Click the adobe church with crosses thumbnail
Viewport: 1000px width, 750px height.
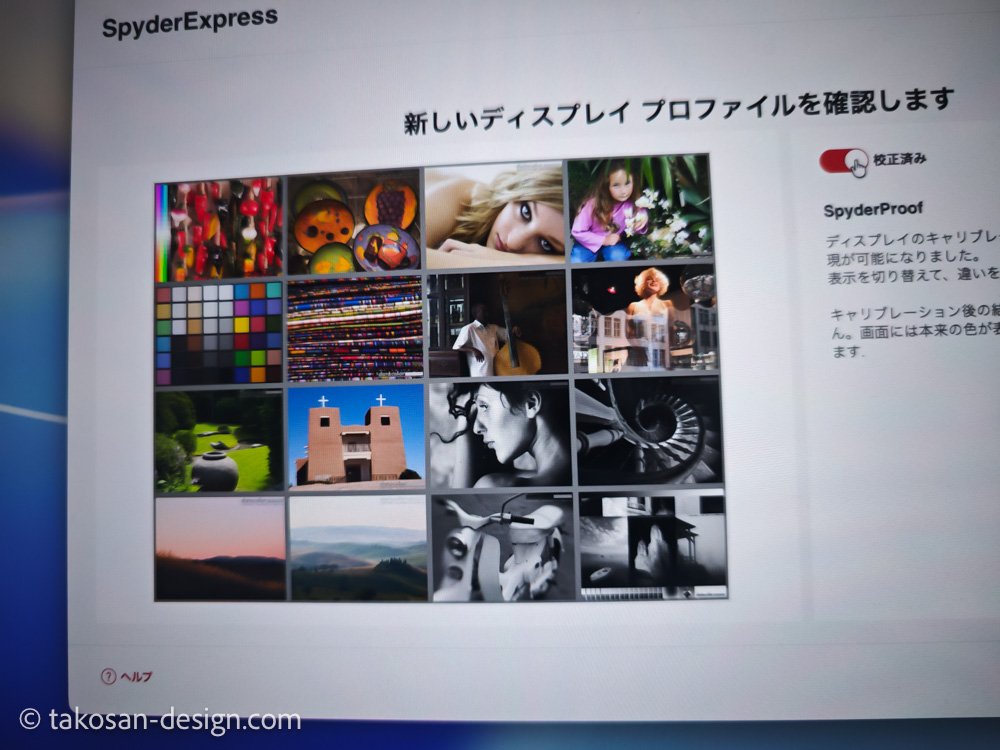click(356, 438)
